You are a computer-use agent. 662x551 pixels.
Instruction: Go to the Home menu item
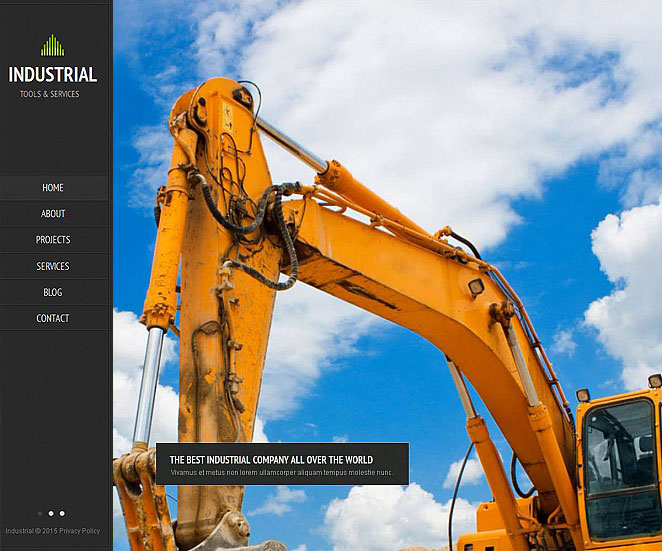click(x=53, y=188)
